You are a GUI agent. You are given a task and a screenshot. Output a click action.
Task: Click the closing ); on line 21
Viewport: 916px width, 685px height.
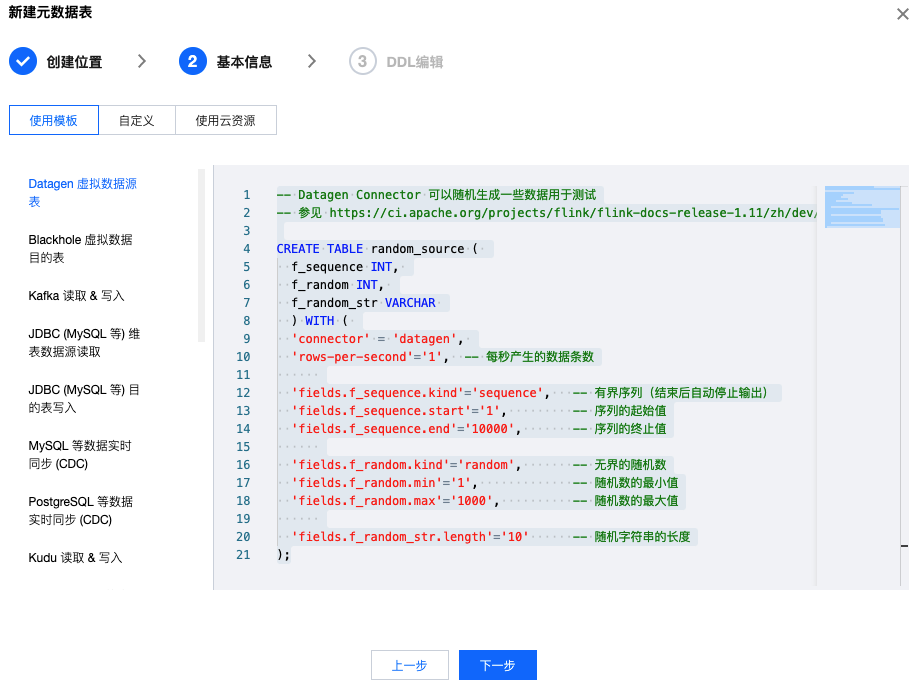283,555
